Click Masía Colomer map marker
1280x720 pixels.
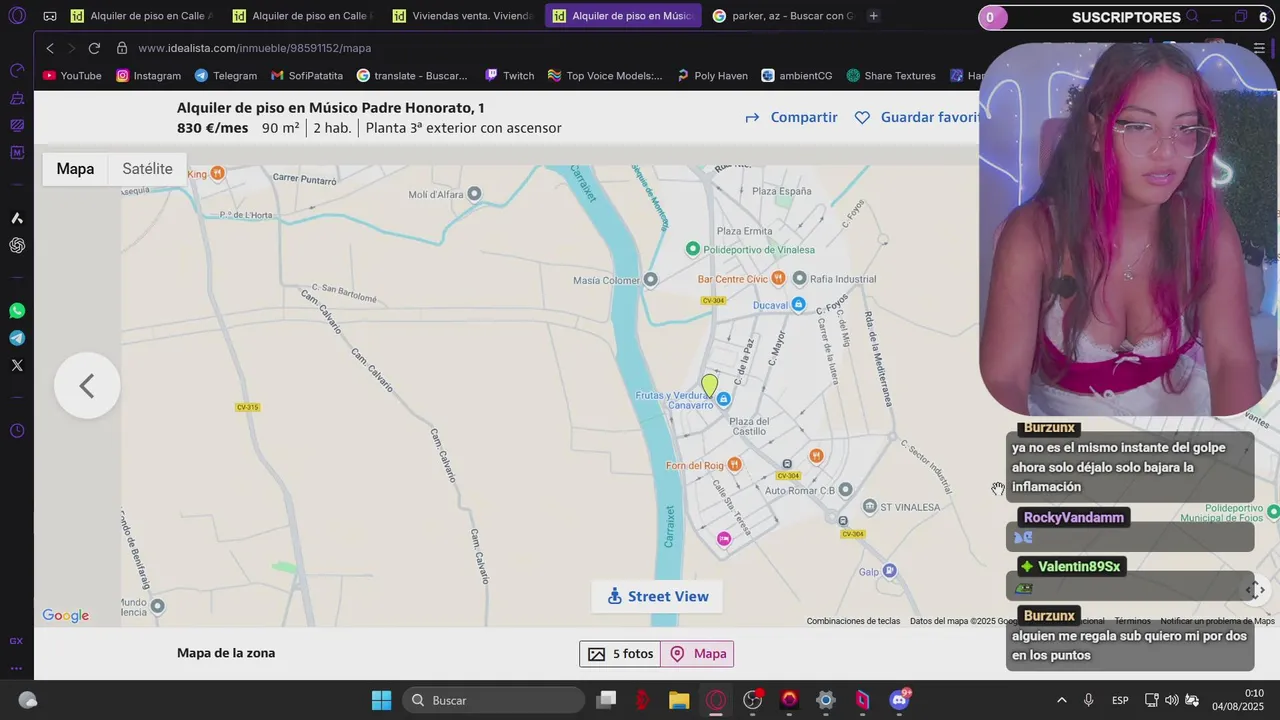(x=651, y=279)
